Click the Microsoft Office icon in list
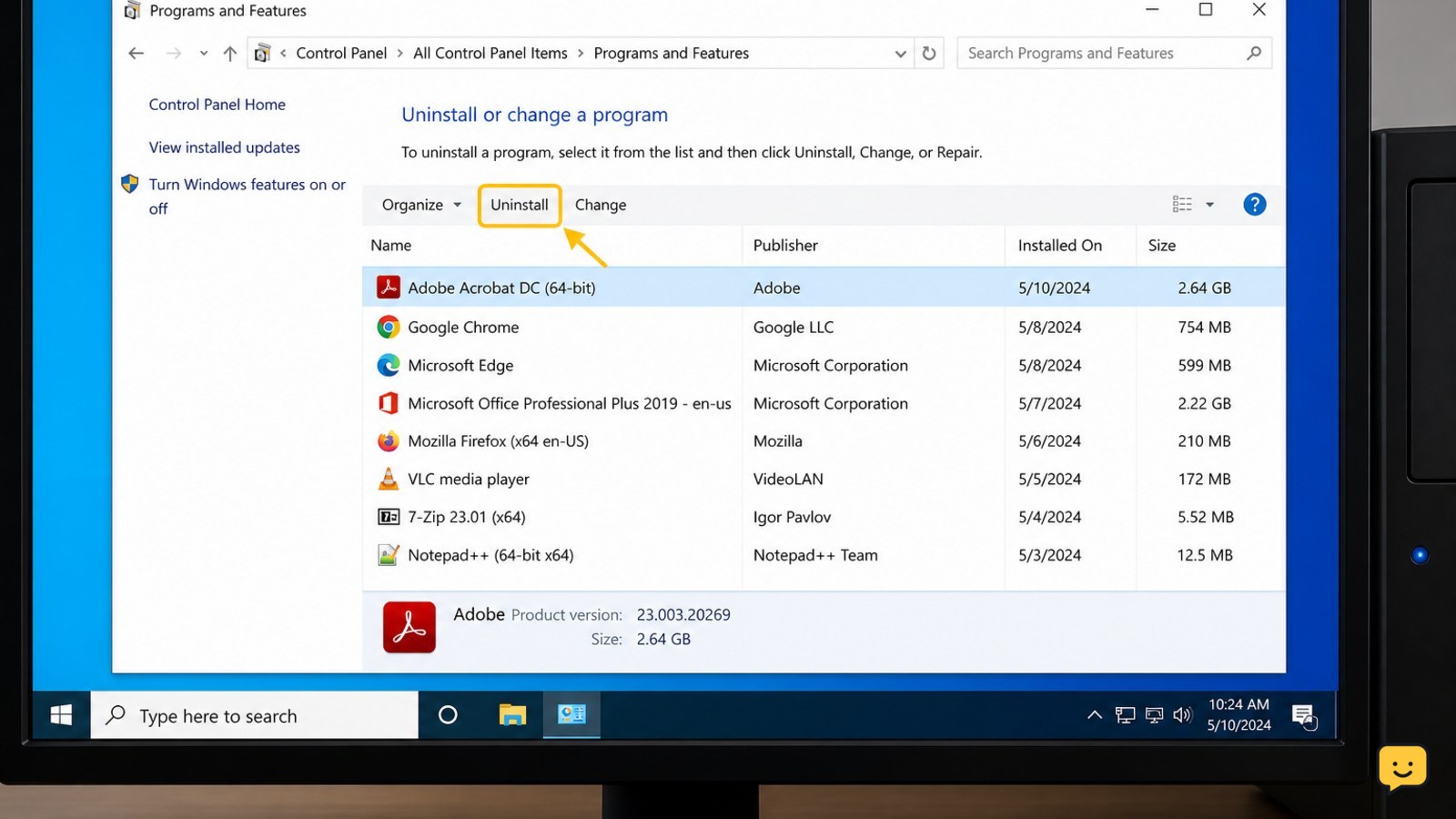 click(x=389, y=403)
